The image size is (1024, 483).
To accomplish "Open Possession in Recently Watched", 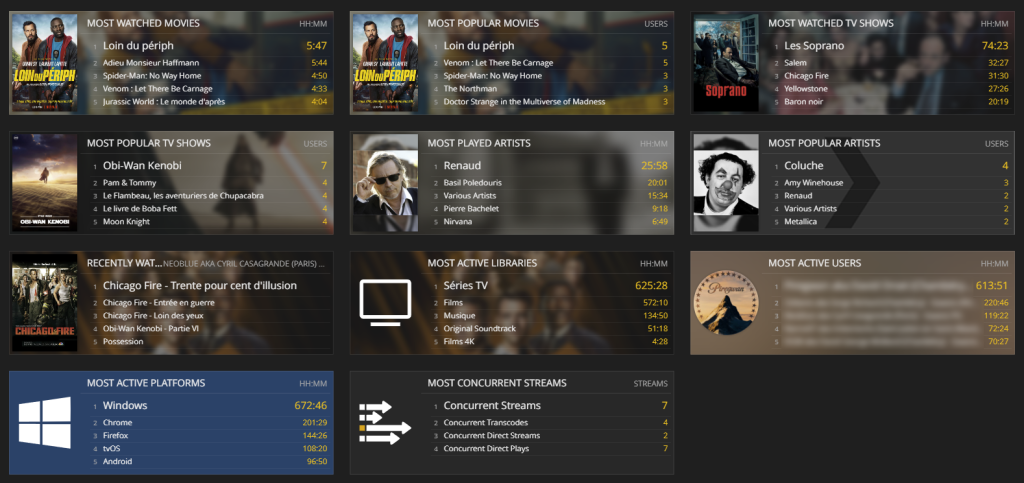I will click(x=123, y=342).
